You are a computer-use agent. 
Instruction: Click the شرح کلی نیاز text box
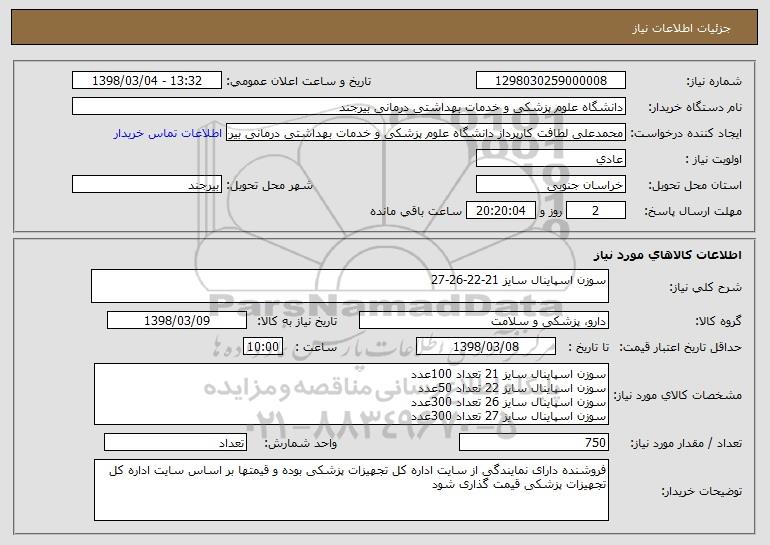(x=350, y=286)
